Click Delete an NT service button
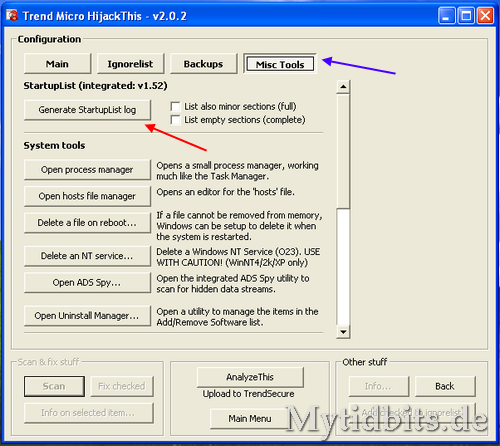500x446 pixels. coord(87,256)
